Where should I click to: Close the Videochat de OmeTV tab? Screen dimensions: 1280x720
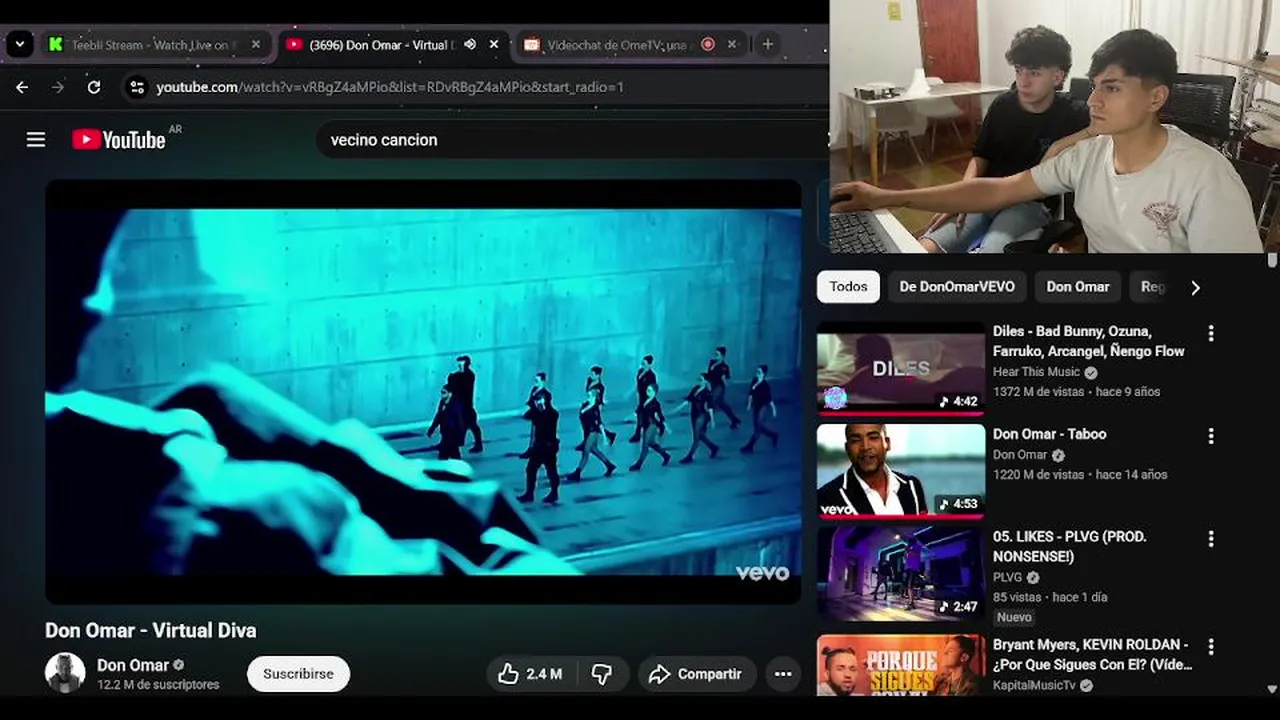[x=731, y=45]
